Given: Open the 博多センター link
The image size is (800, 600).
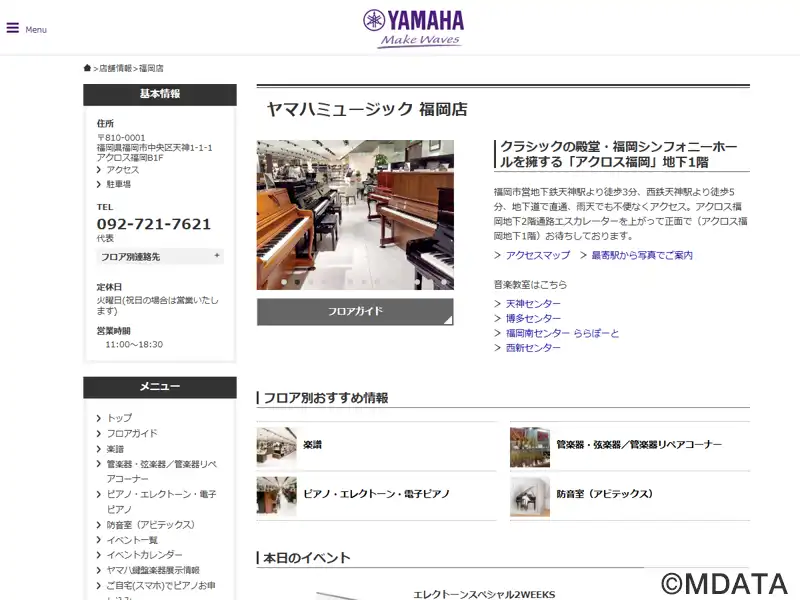Looking at the screenshot, I should (533, 318).
